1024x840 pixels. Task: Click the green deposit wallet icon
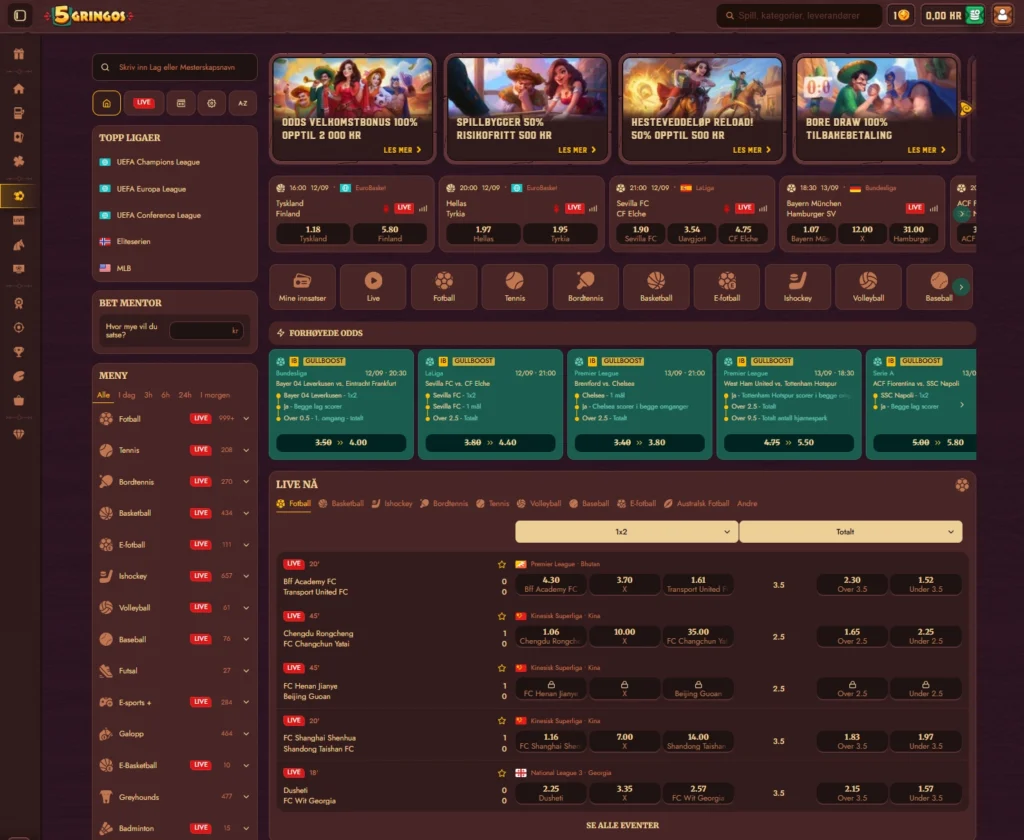974,15
